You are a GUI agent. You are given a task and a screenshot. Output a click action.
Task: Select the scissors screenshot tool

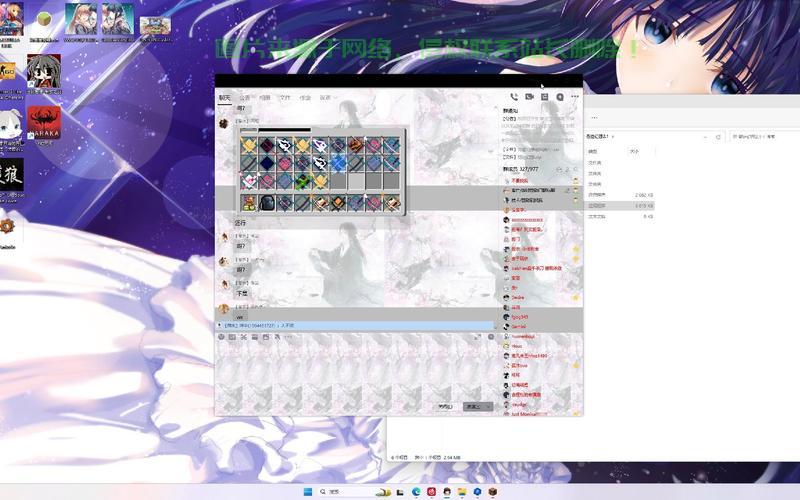(x=243, y=337)
